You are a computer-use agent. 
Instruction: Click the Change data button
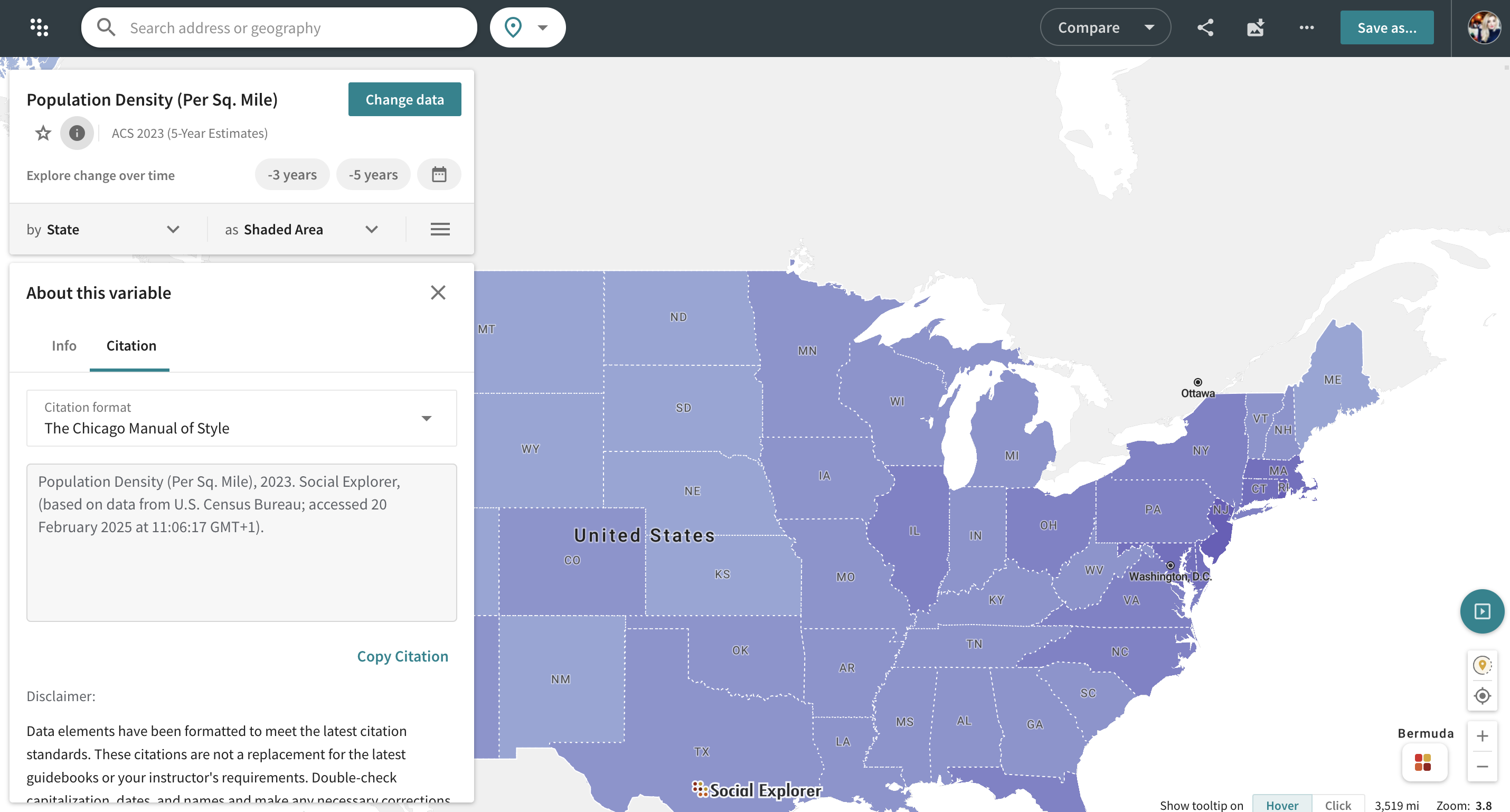click(404, 99)
